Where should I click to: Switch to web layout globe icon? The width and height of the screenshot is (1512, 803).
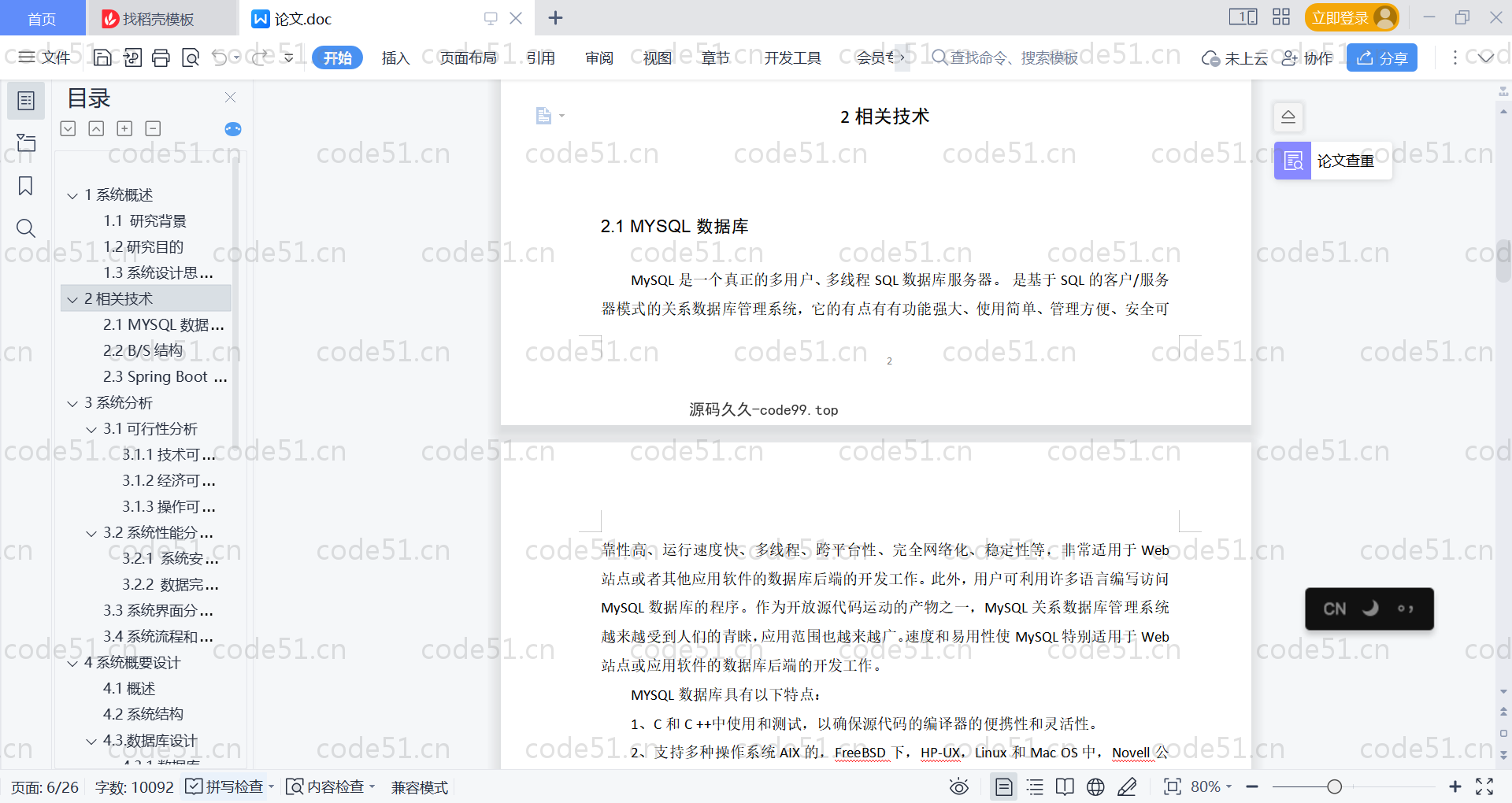(1095, 786)
